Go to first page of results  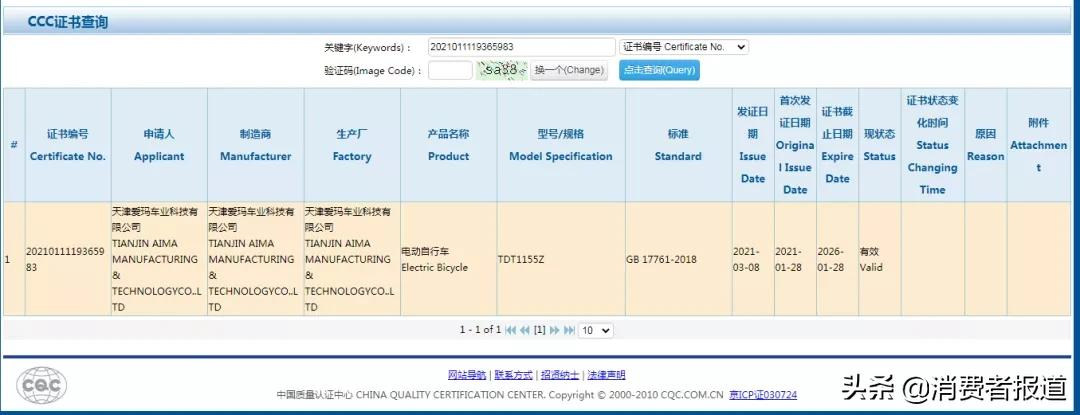tap(510, 330)
